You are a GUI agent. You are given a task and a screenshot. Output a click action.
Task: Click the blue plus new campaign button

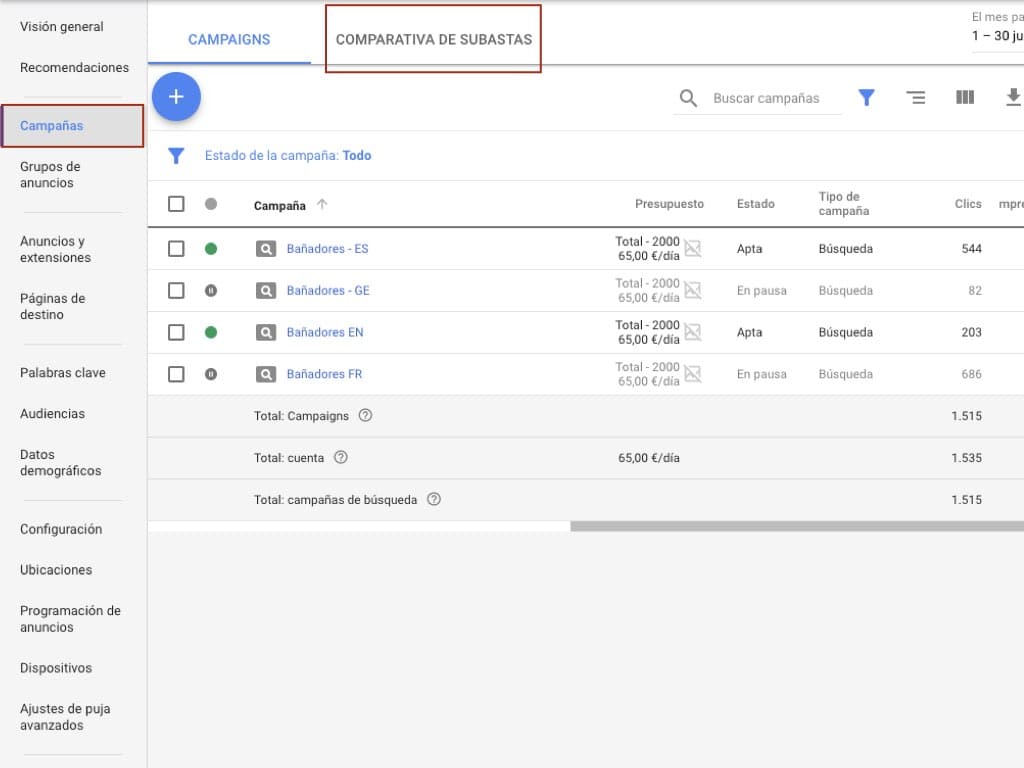[x=176, y=97]
